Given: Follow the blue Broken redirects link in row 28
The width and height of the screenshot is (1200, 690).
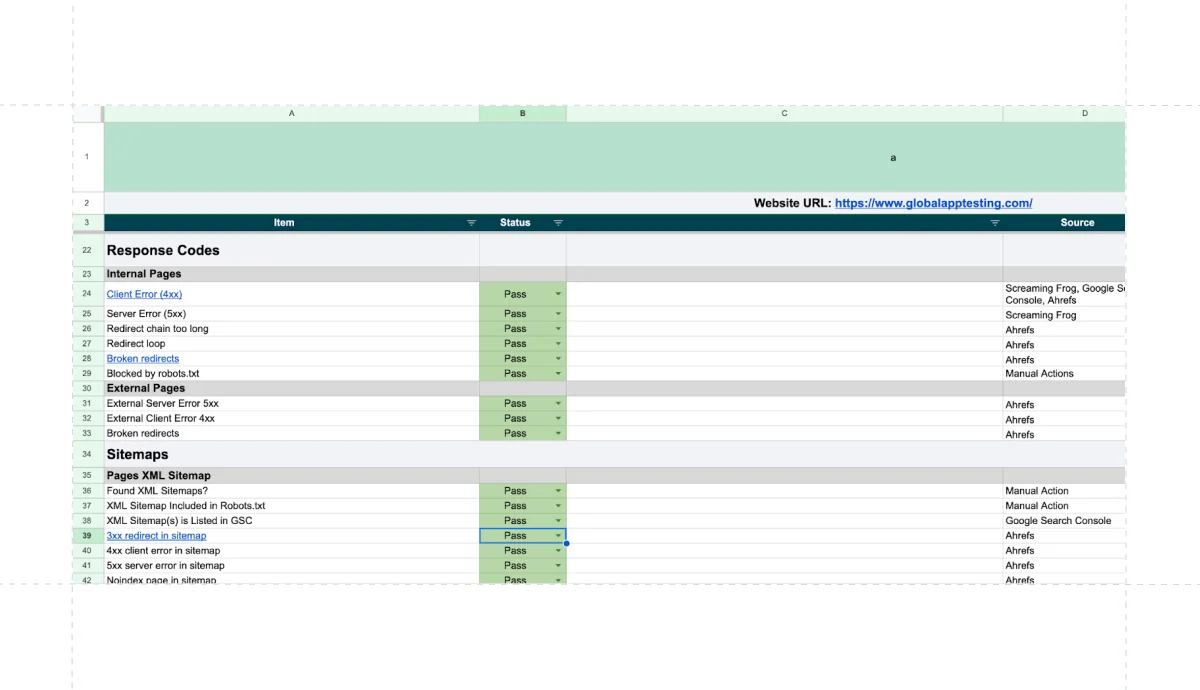Looking at the screenshot, I should point(143,359).
